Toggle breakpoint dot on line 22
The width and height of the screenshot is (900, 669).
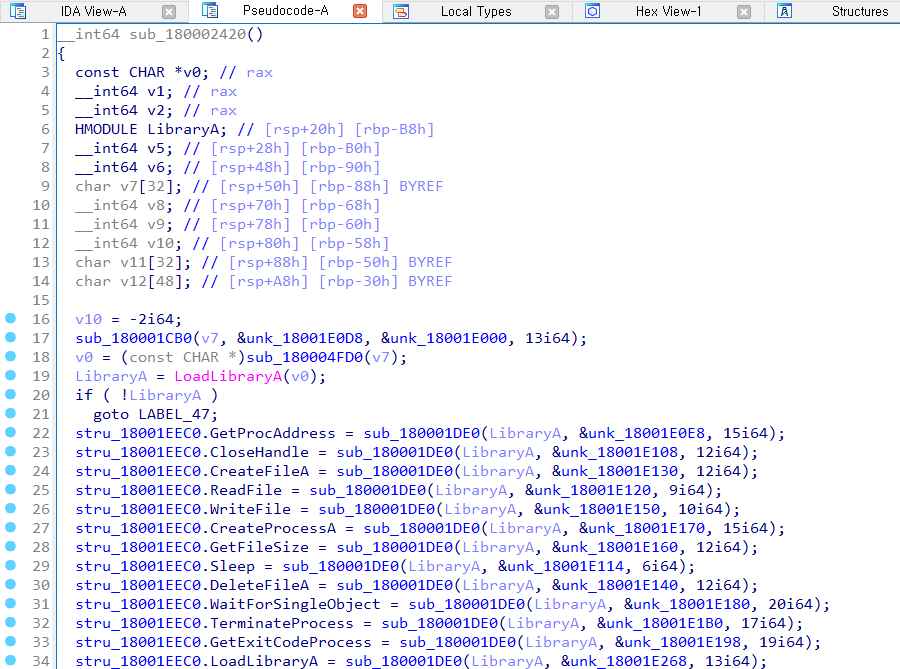[10, 431]
